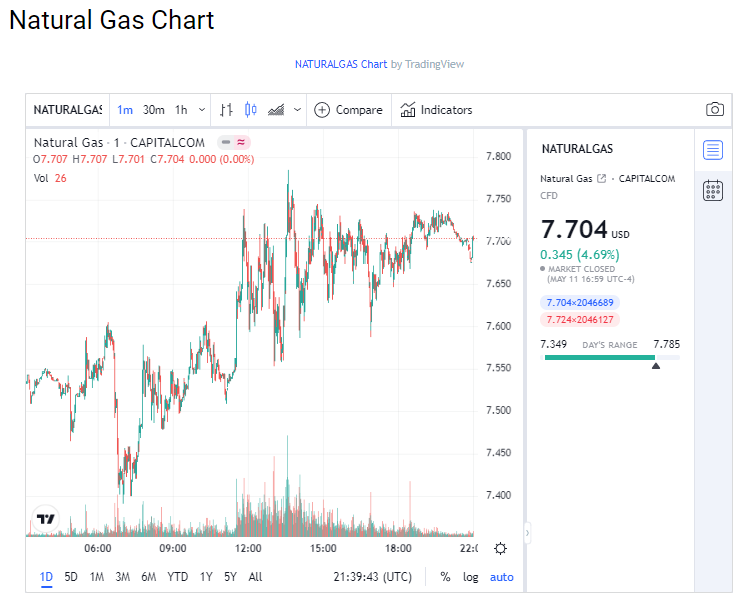
Task: Toggle the gray status indicator pill
Action: coord(226,142)
